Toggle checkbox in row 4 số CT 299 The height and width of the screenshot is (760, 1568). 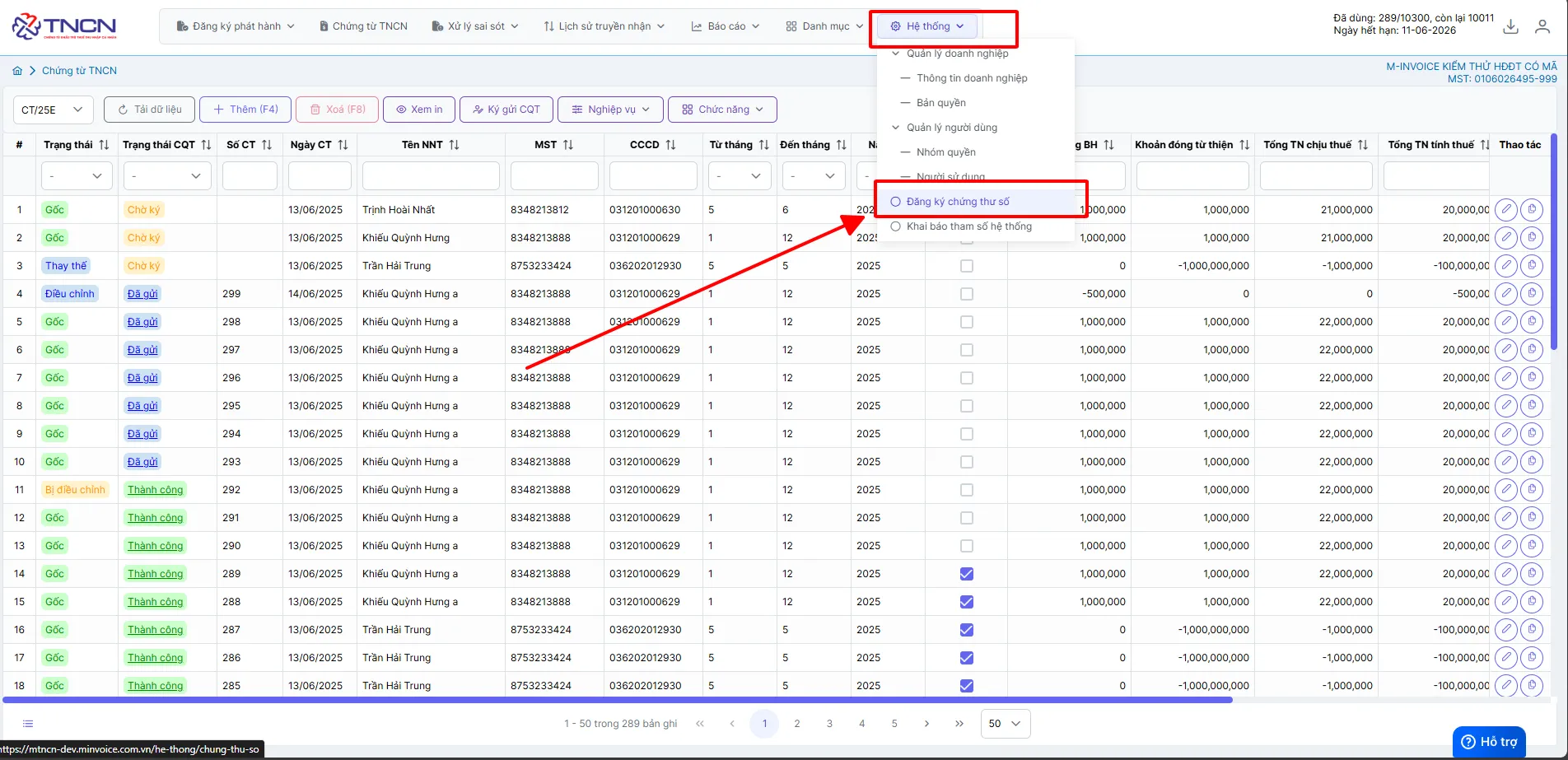tap(967, 294)
